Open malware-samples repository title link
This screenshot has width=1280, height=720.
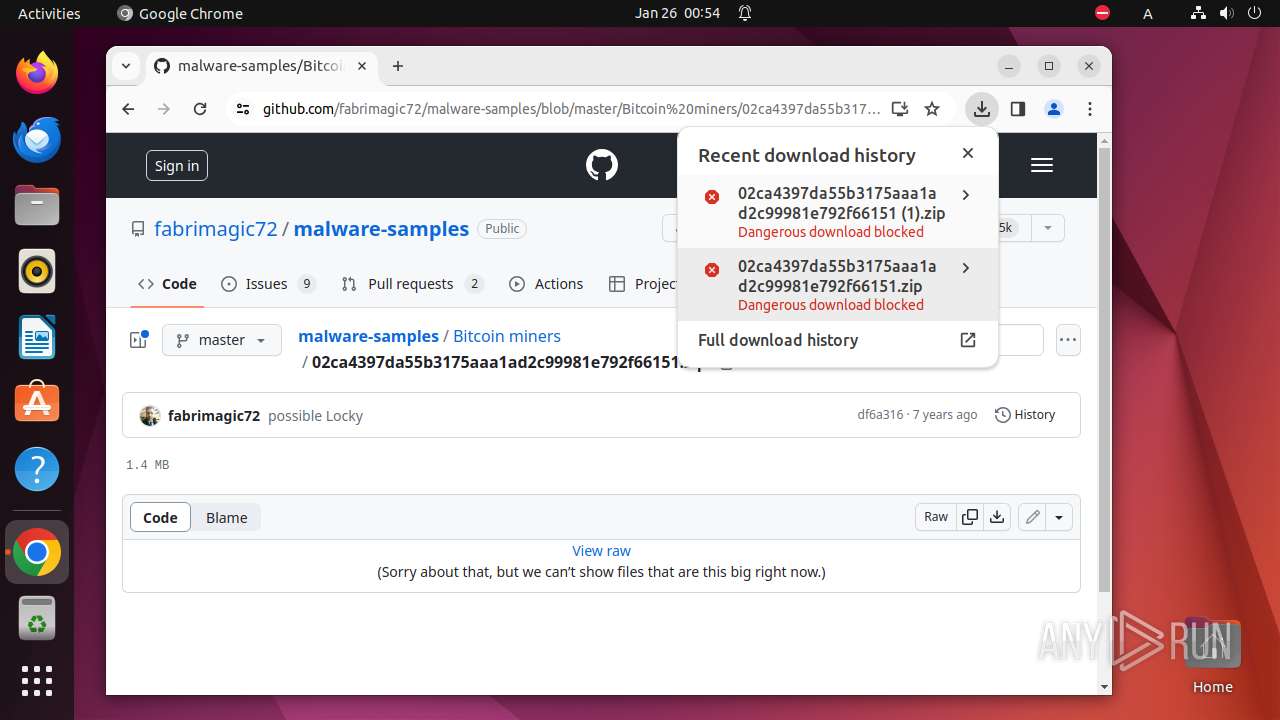pyautogui.click(x=381, y=229)
